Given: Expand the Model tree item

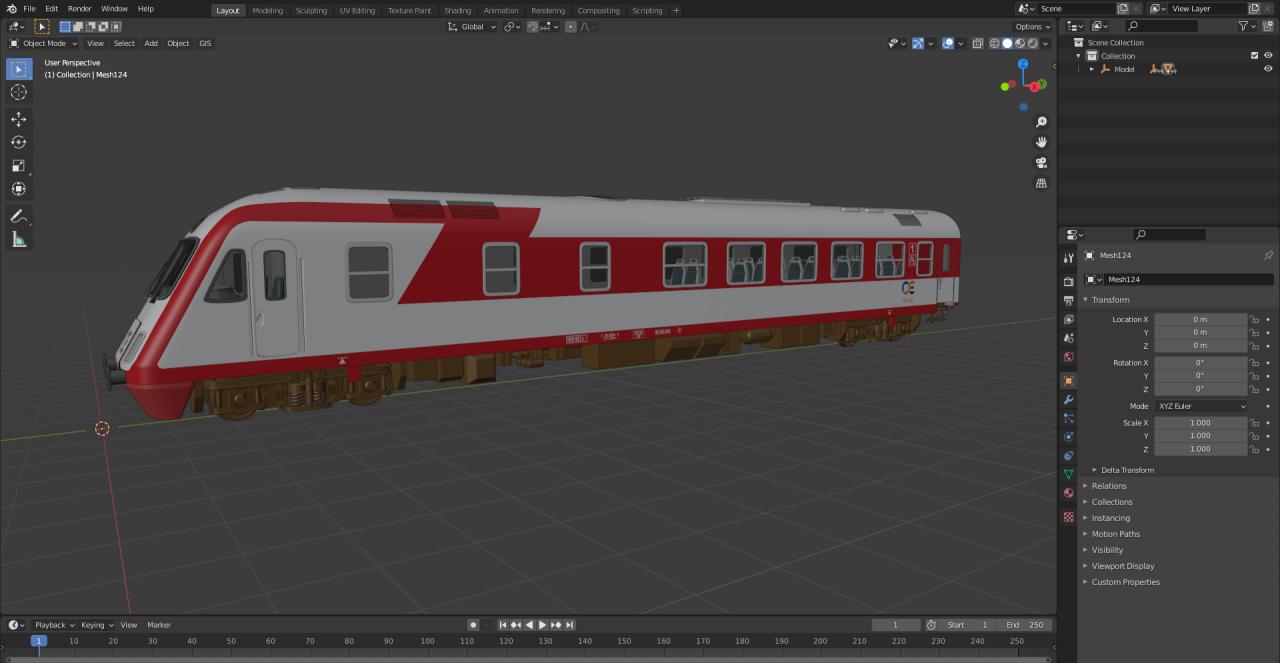Looking at the screenshot, I should click(1092, 69).
